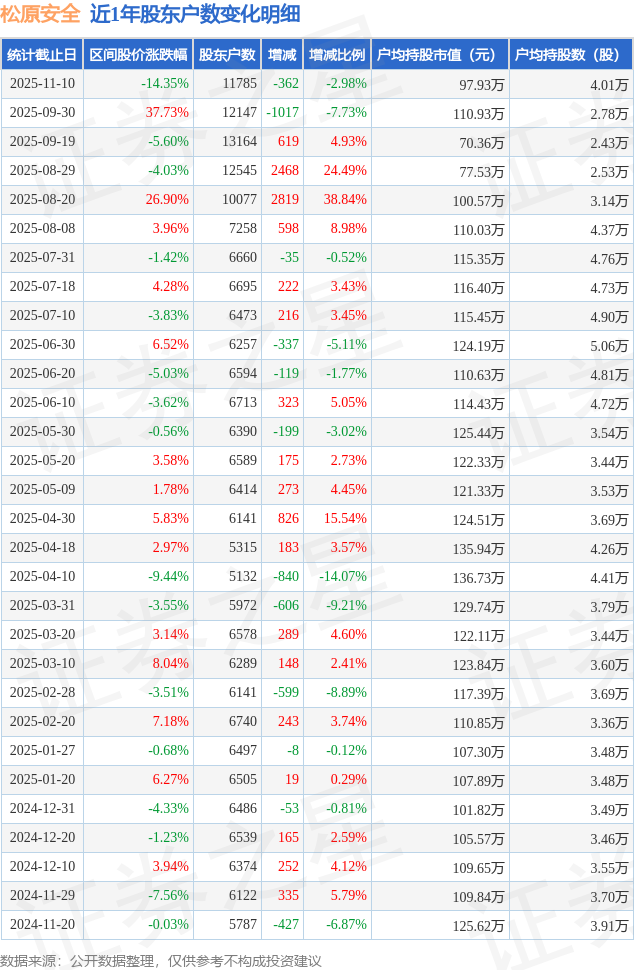Select the 增减比例 column header

[x=337, y=55]
